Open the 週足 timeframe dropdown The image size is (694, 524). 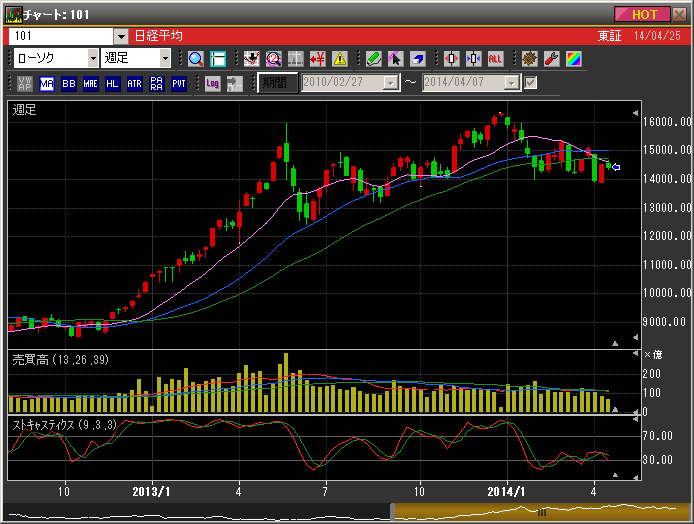tap(166, 58)
